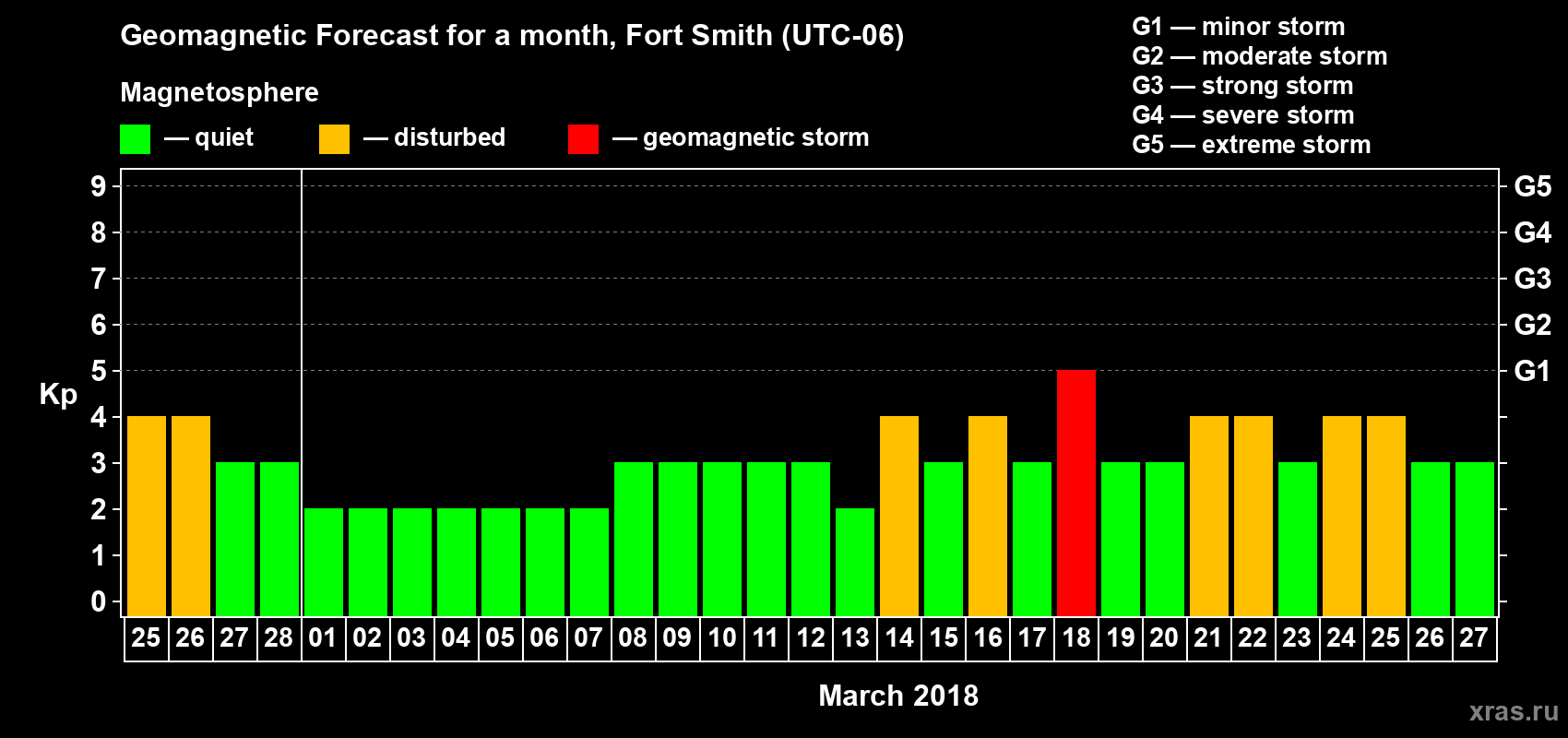Click the red storm bar for day 18
The width and height of the screenshot is (1568, 738).
click(x=1076, y=494)
